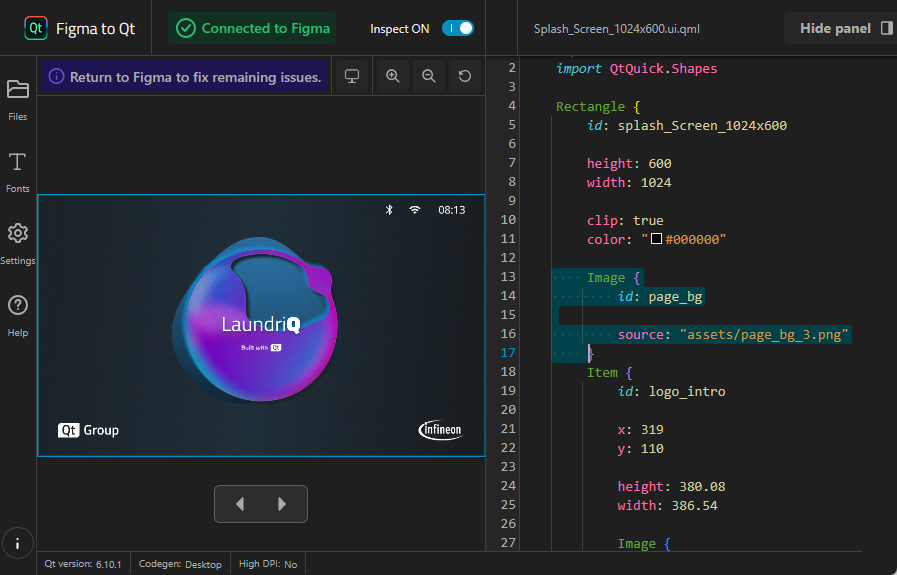The width and height of the screenshot is (897, 575).
Task: Click the Infineon logo in preview
Action: click(440, 430)
